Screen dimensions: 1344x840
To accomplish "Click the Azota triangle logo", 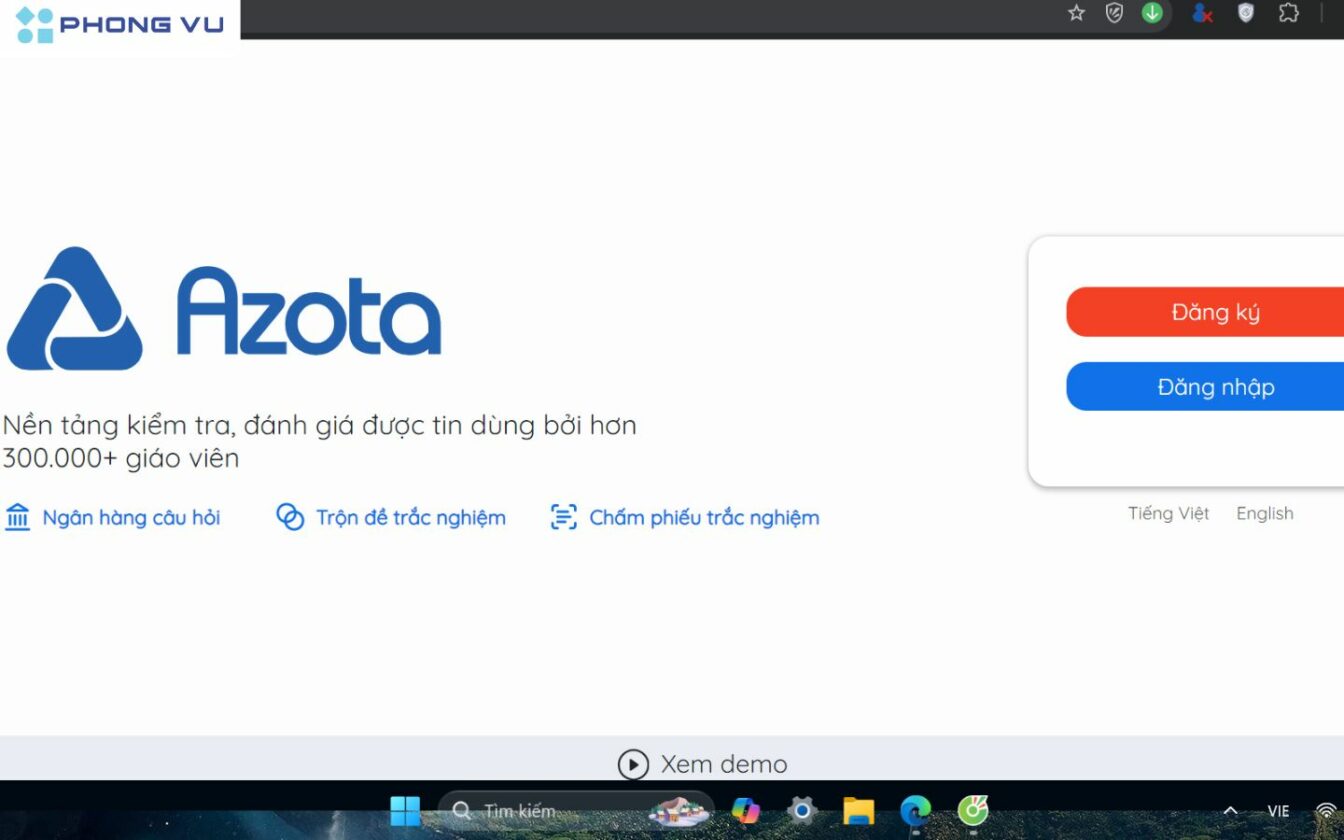I will click(75, 309).
